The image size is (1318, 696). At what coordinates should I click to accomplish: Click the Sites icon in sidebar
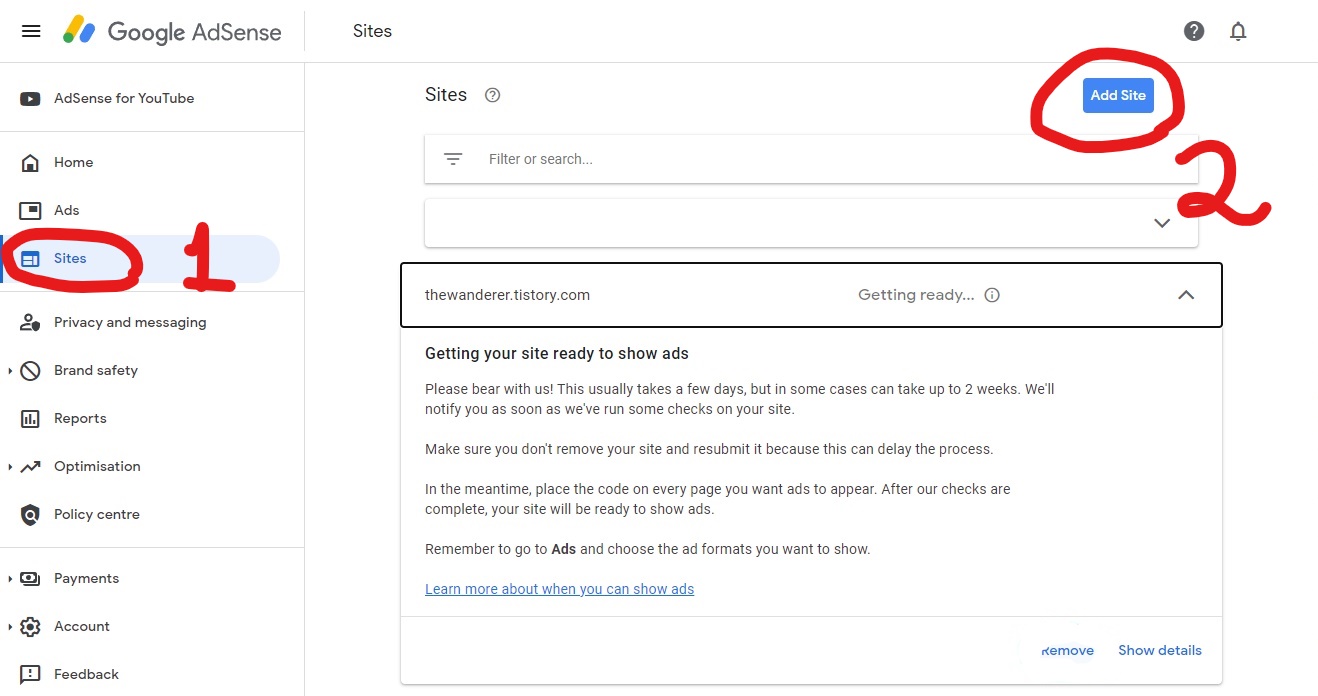tap(31, 259)
